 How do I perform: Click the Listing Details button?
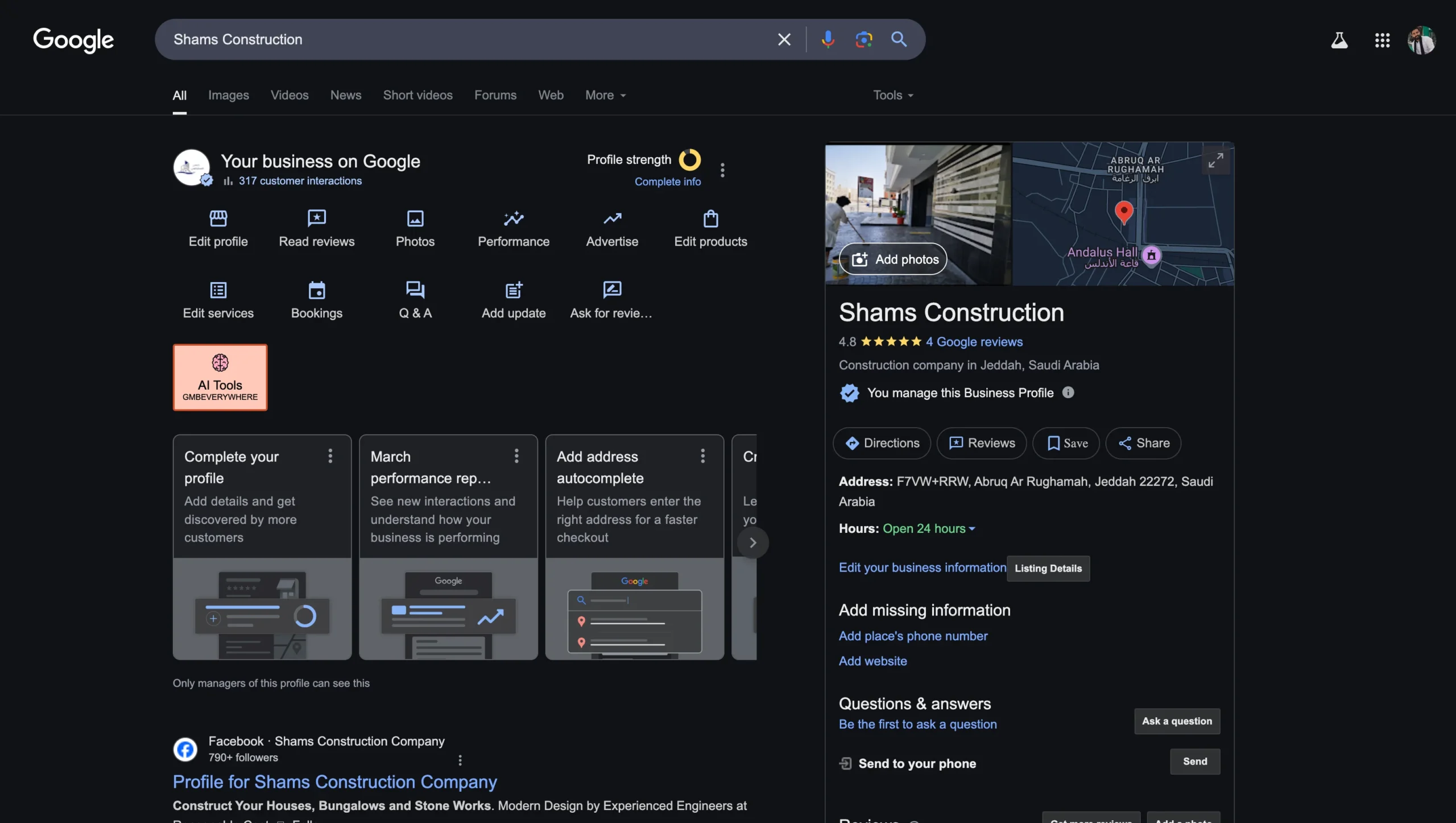[1048, 568]
